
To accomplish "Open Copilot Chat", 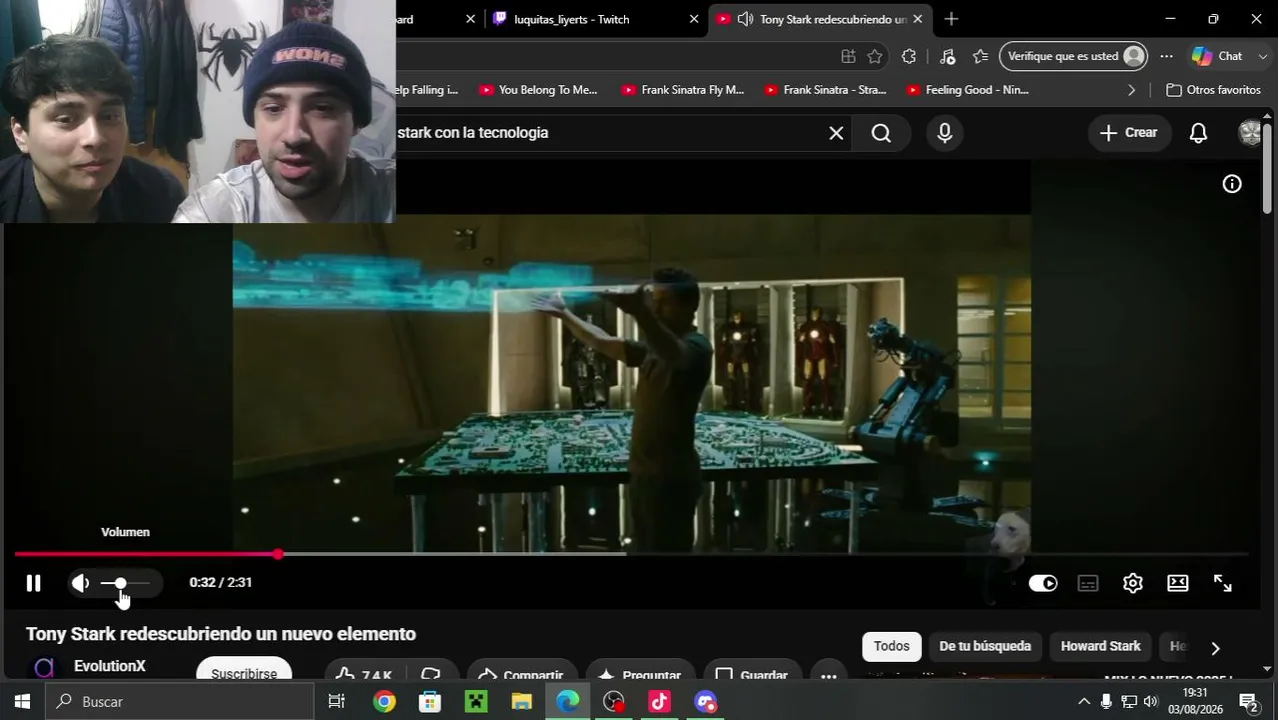I will pos(1217,56).
